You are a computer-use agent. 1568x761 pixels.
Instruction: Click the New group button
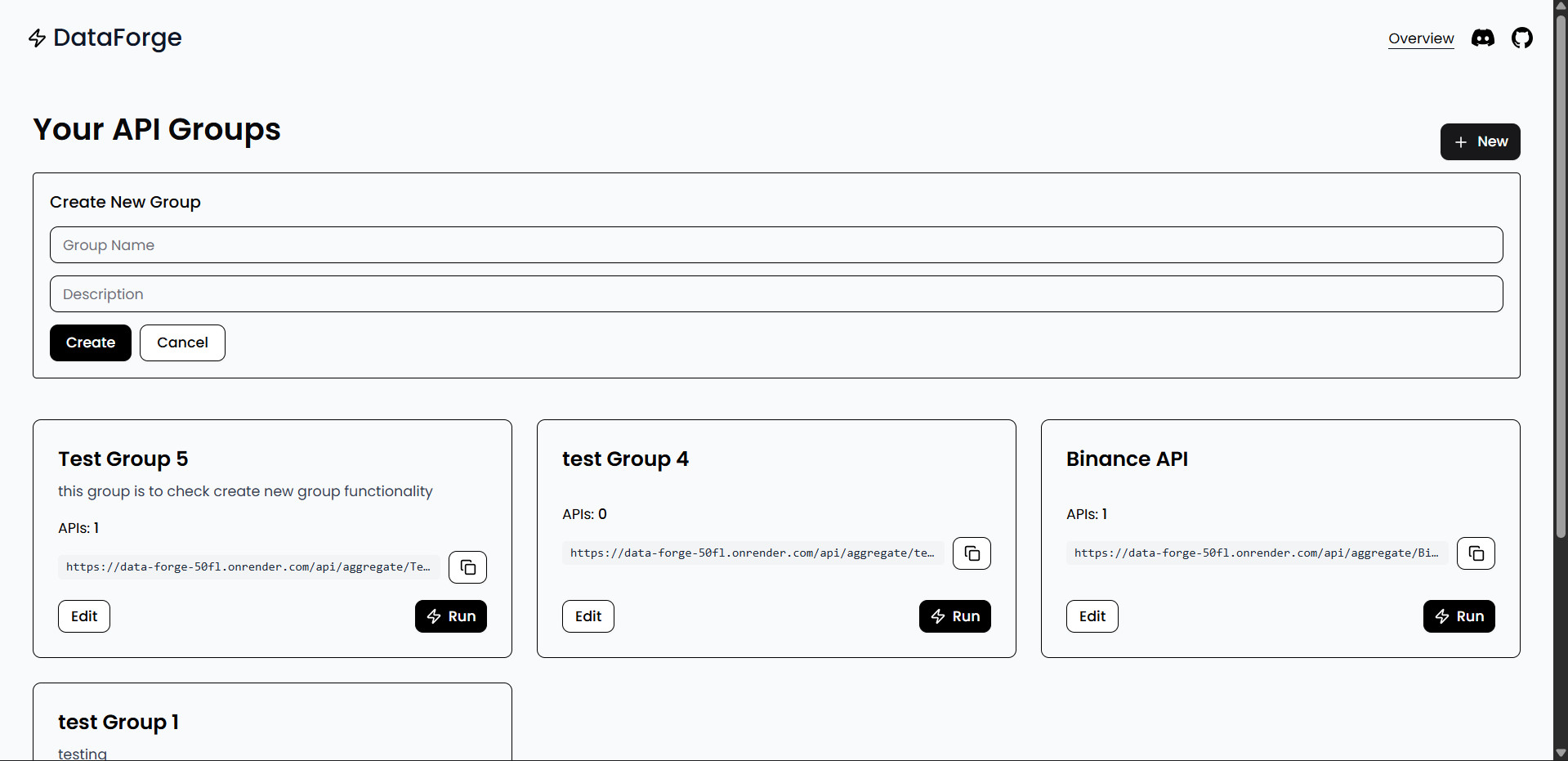tap(1480, 141)
